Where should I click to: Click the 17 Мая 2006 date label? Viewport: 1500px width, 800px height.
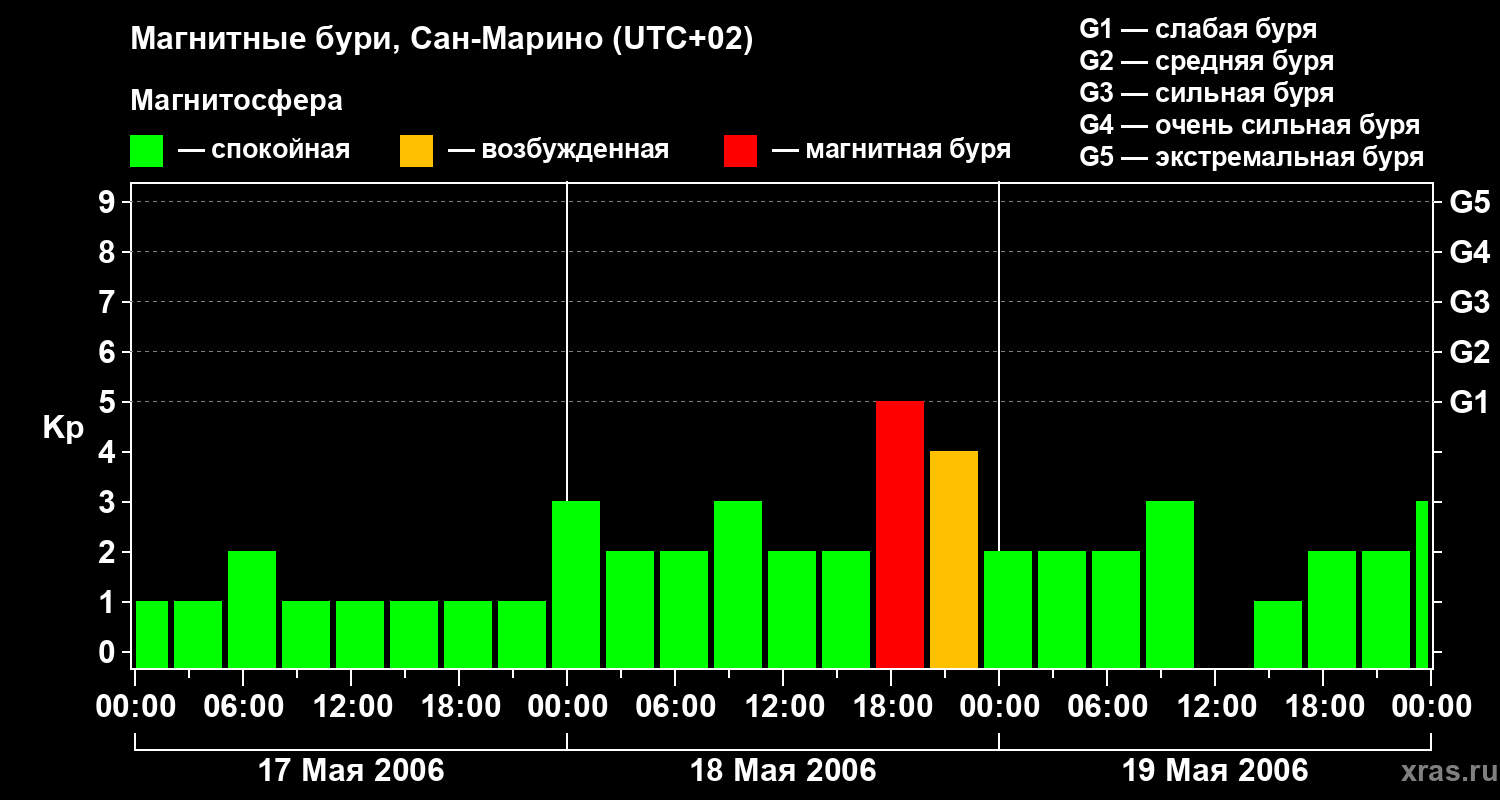(351, 771)
